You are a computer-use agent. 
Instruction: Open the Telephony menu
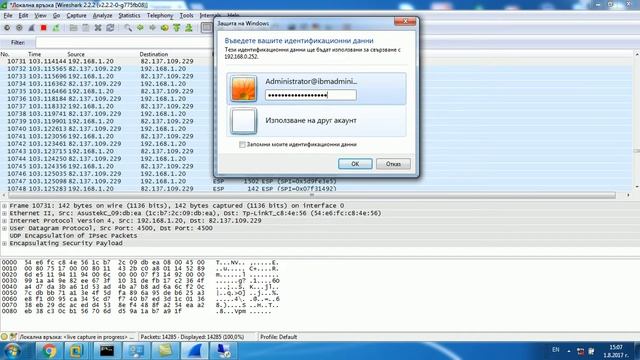point(160,16)
